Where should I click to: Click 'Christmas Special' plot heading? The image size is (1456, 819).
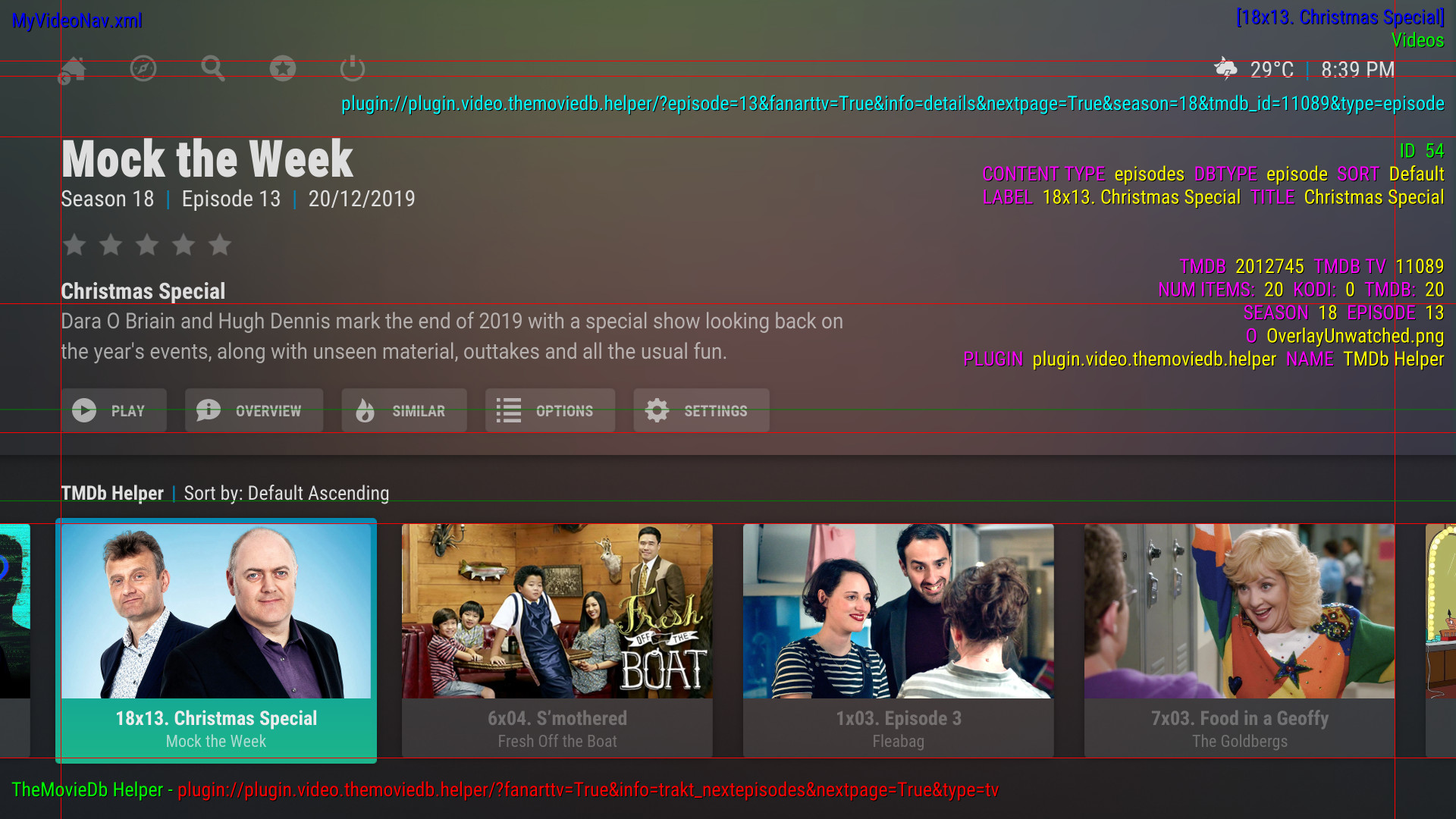click(143, 291)
